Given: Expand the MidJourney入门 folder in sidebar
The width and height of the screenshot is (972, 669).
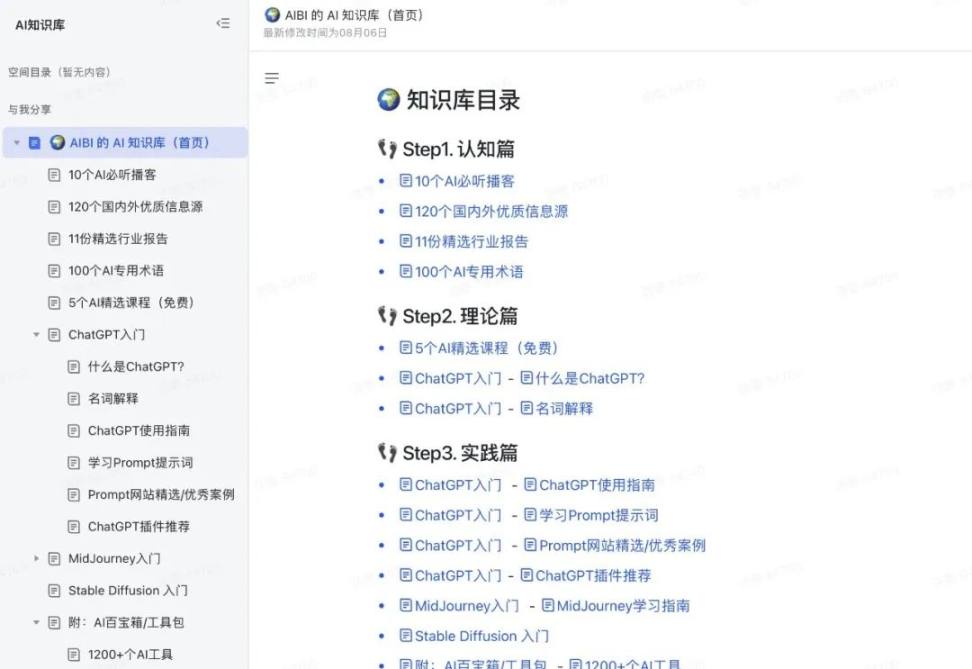Looking at the screenshot, I should pyautogui.click(x=37, y=559).
